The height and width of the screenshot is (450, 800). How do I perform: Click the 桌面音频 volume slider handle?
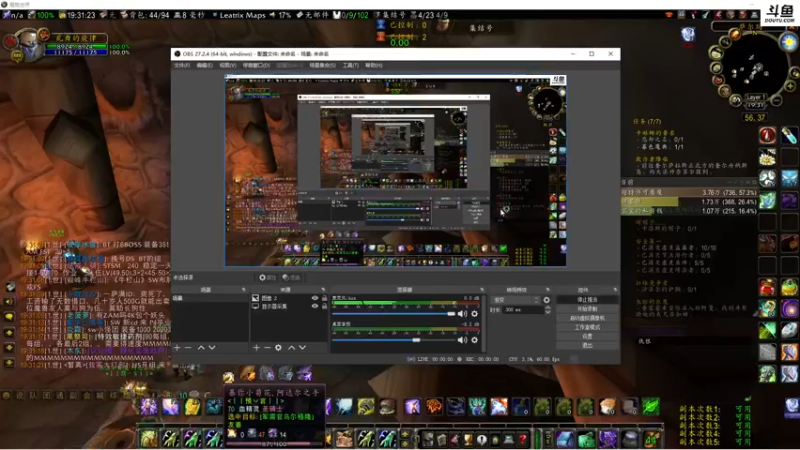tap(416, 340)
